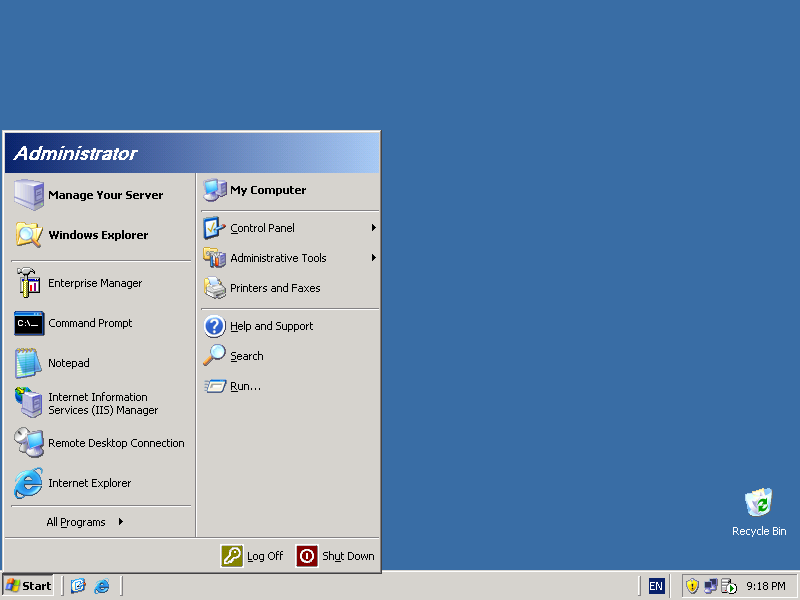This screenshot has height=600, width=800.
Task: Click the Command Prompt black console icon
Action: [x=29, y=323]
